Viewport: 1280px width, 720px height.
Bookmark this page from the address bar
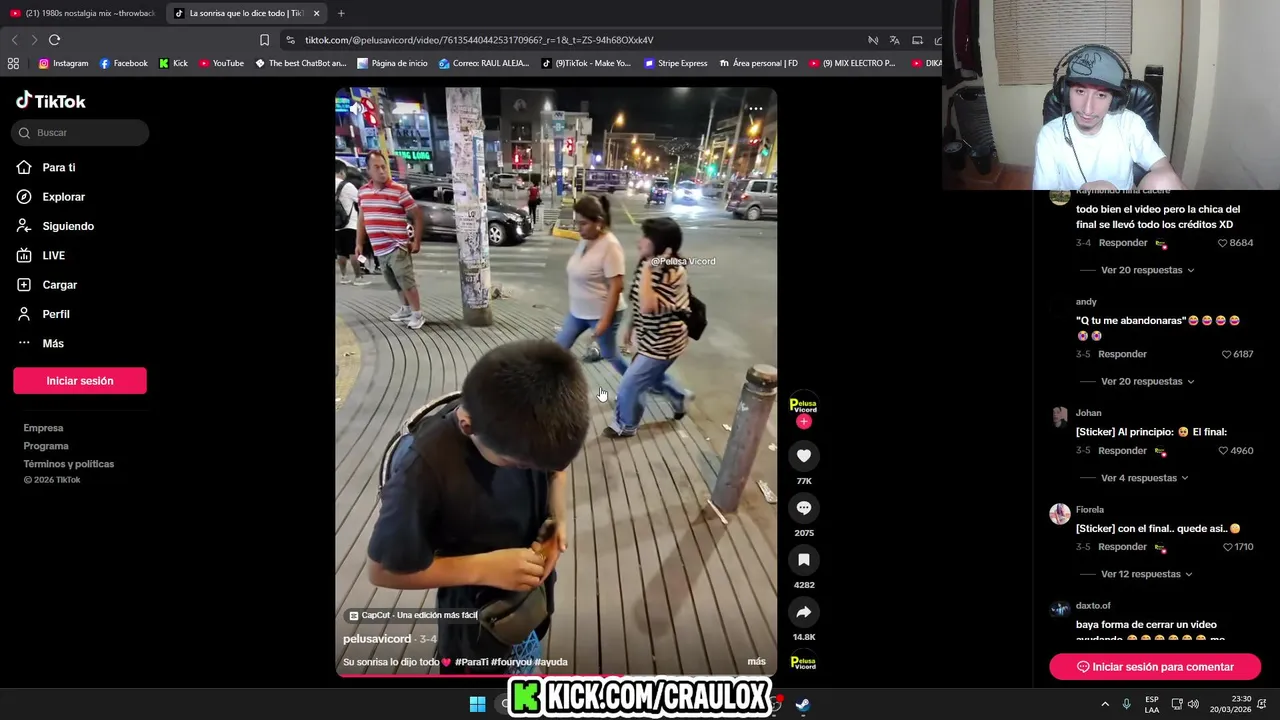pyautogui.click(x=264, y=40)
